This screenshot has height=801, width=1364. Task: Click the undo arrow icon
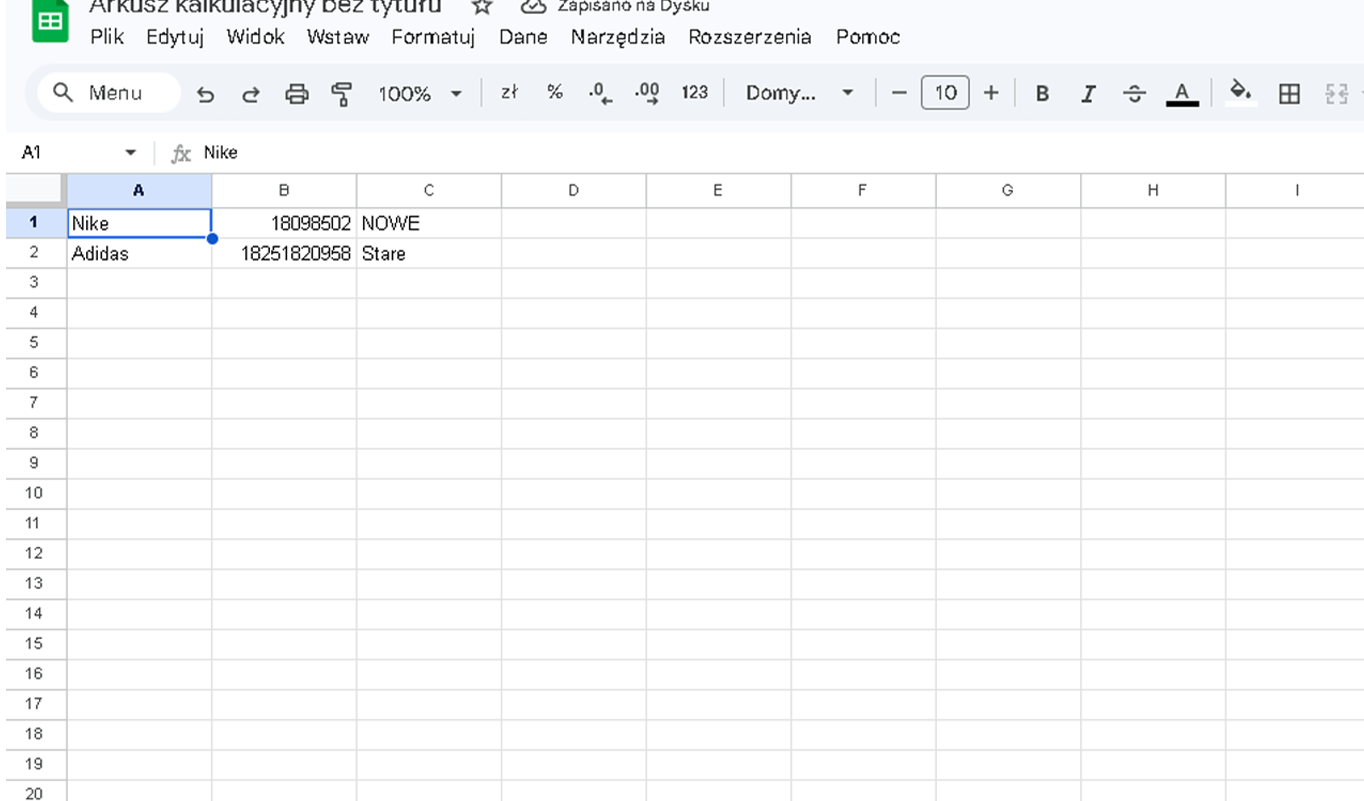click(x=205, y=94)
